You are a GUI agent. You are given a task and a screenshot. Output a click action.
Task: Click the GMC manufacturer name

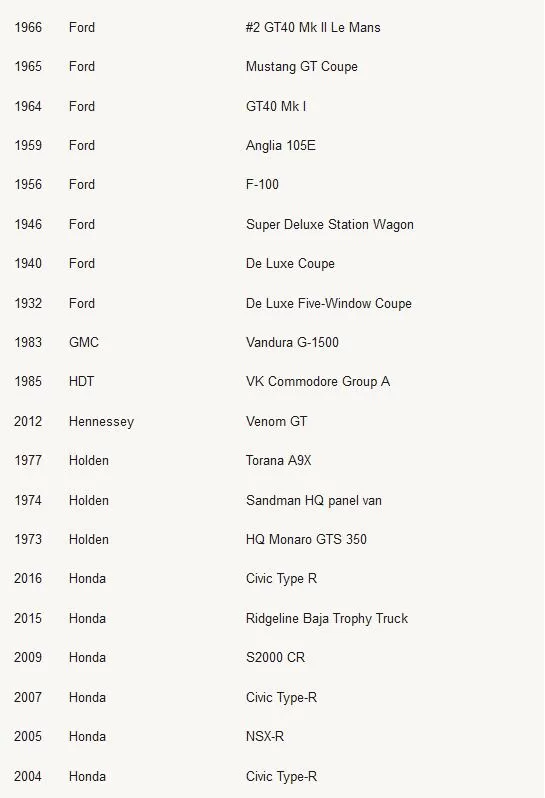[x=84, y=343]
